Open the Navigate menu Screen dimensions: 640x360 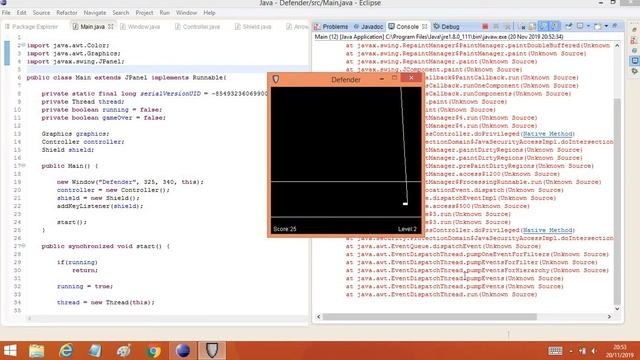coord(95,13)
